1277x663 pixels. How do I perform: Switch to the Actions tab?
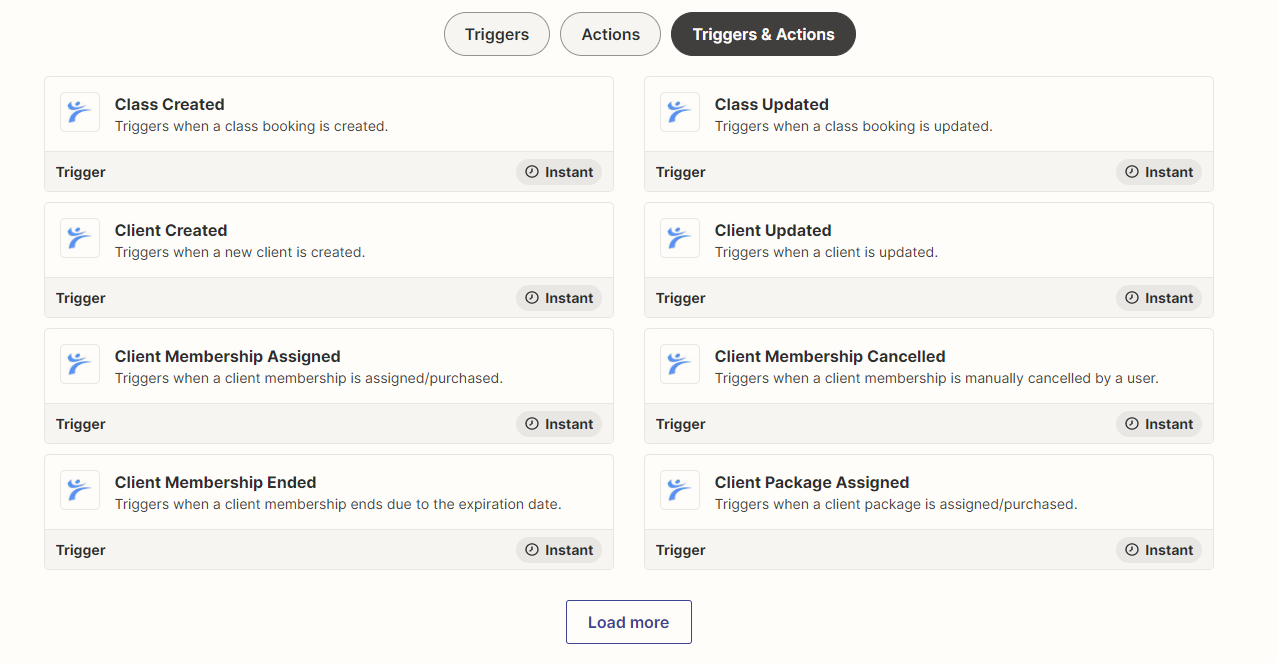[610, 33]
